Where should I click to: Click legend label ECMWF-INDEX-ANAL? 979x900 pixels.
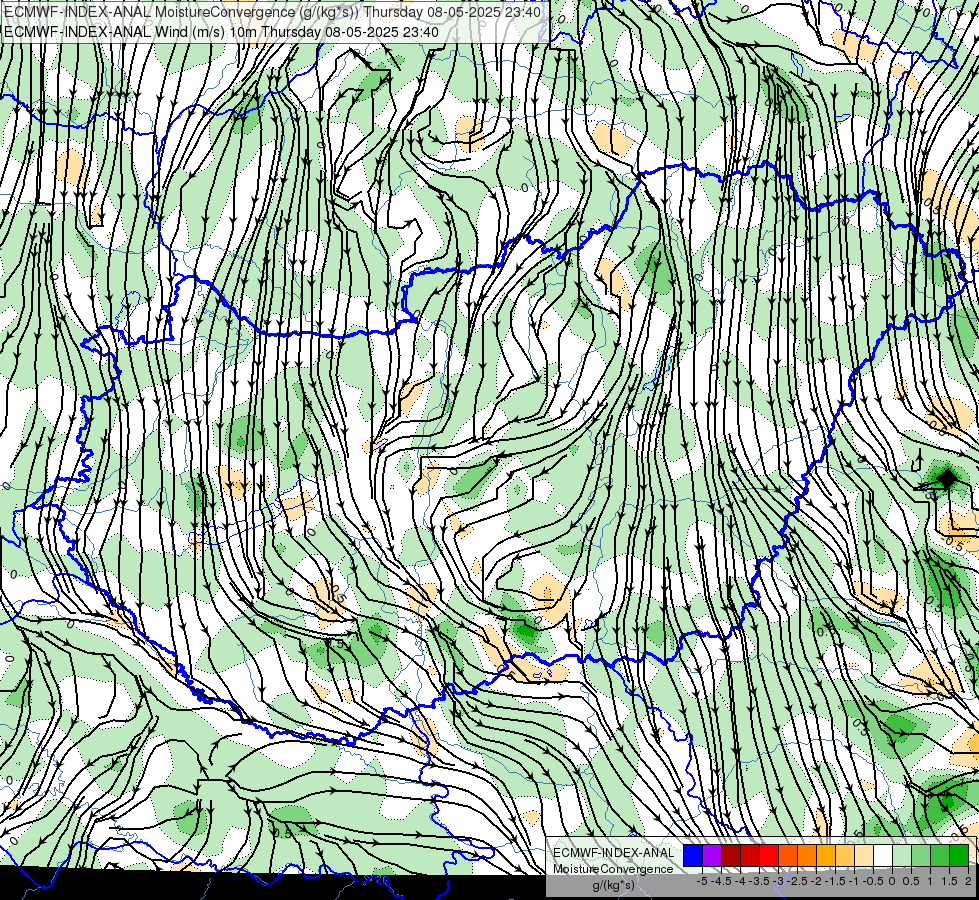click(614, 853)
